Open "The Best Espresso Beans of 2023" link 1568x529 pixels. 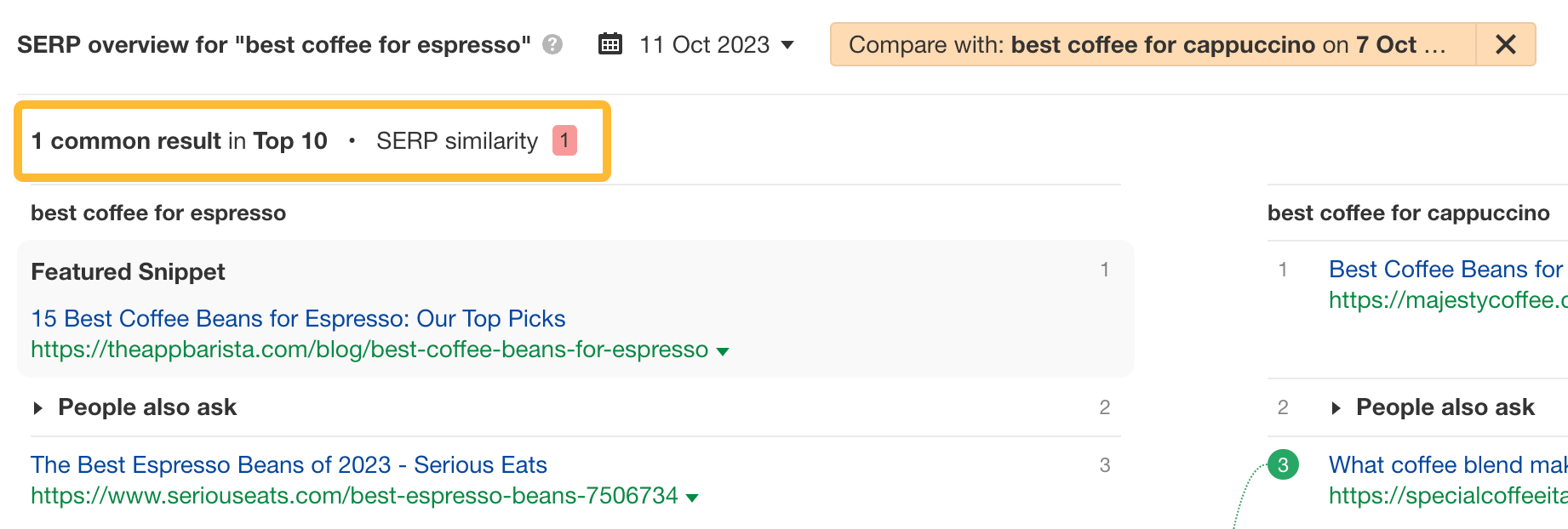click(288, 464)
